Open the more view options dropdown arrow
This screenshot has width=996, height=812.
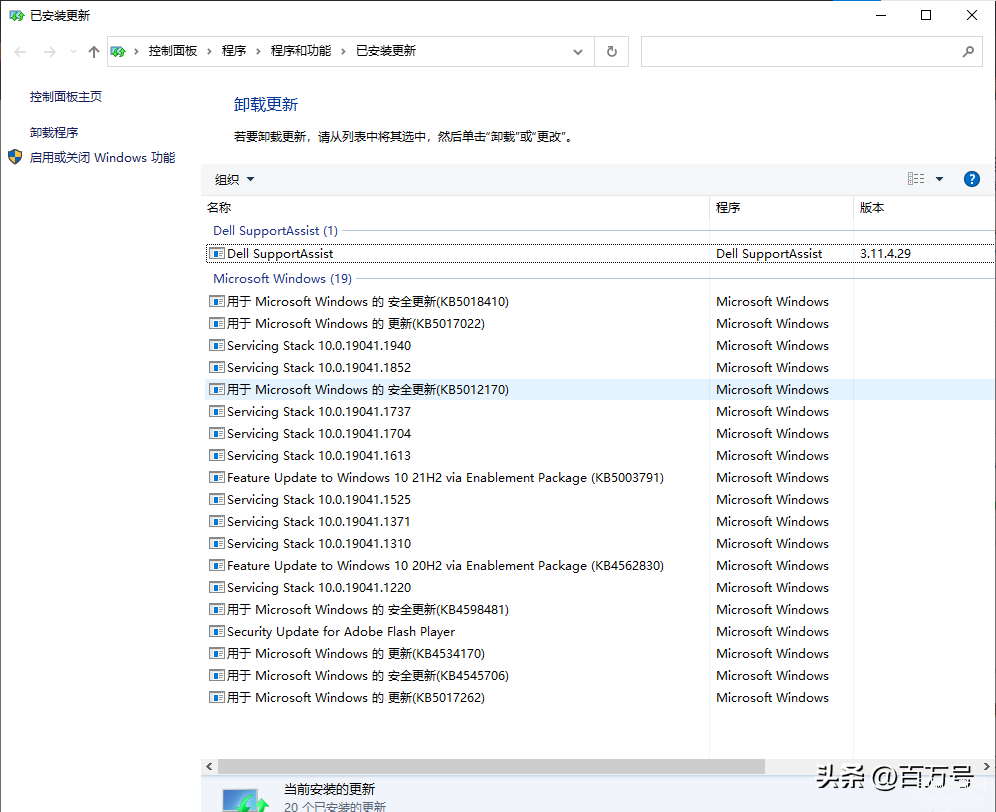tap(939, 179)
